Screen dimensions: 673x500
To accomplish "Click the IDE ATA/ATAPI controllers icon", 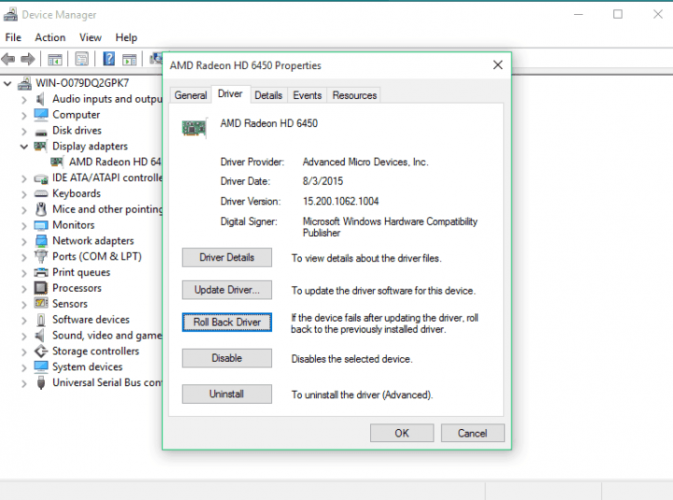I will click(41, 178).
